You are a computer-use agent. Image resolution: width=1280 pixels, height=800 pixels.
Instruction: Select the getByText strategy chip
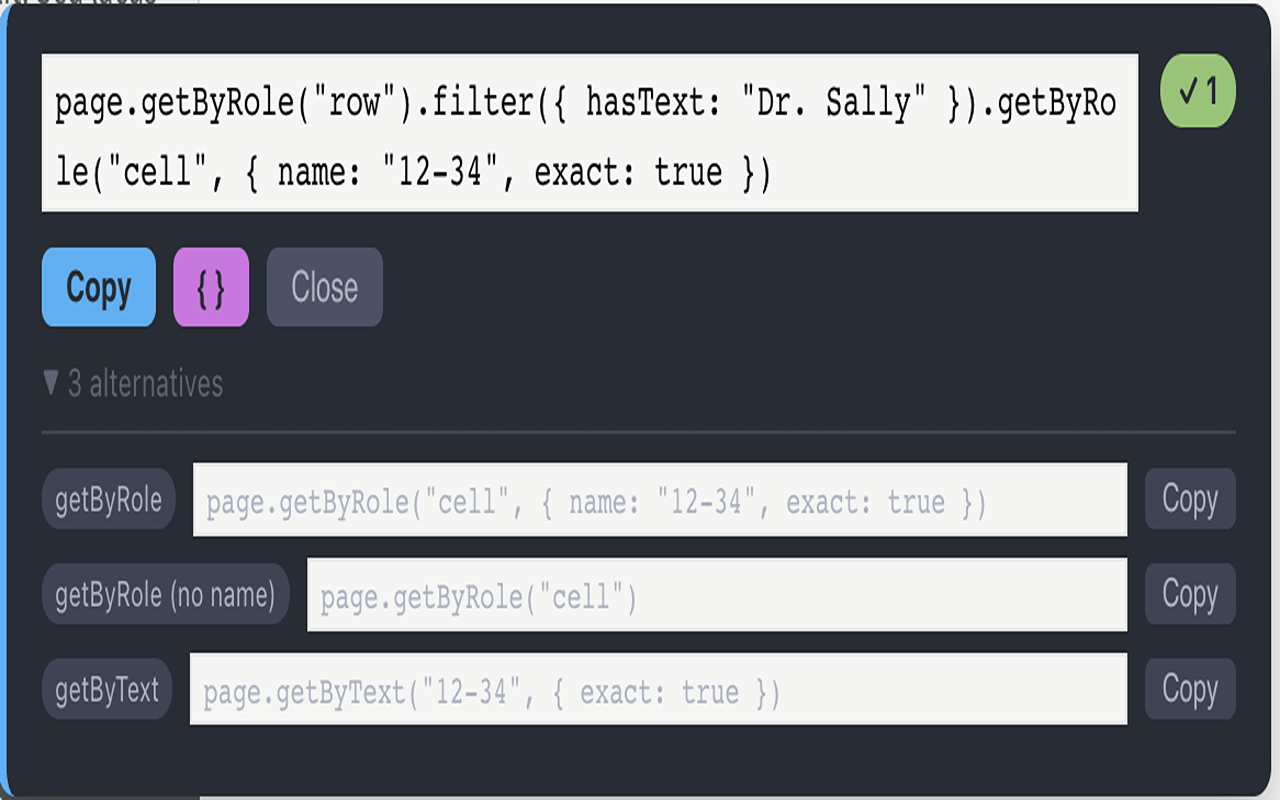tap(107, 690)
